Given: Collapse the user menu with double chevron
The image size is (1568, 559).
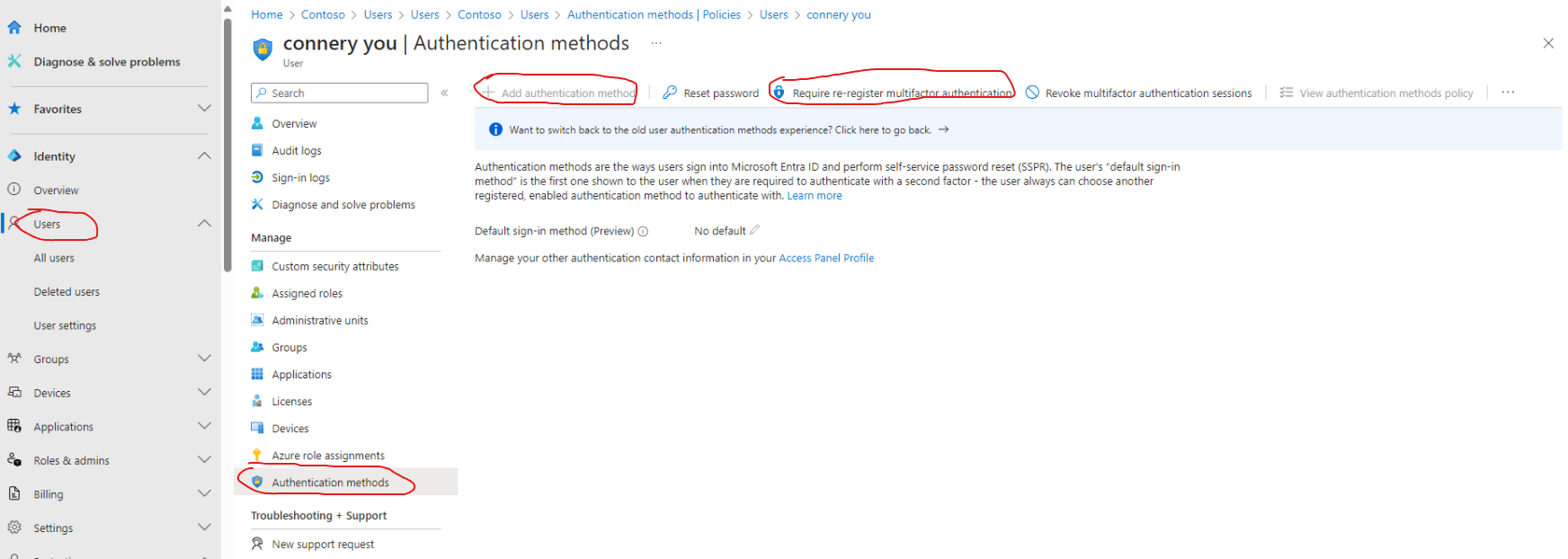Looking at the screenshot, I should [444, 93].
